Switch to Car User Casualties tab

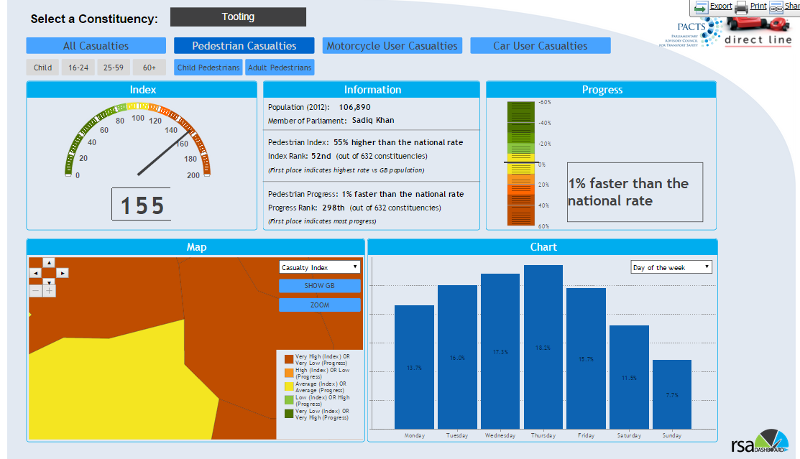click(540, 46)
